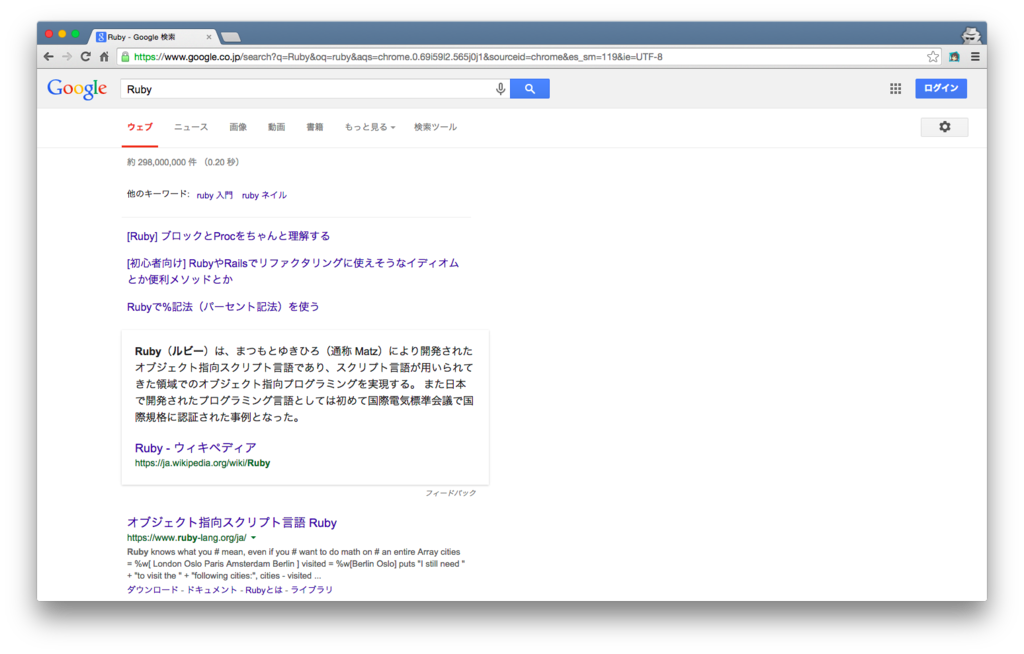Open the Chrome hamburger menu
1024x654 pixels.
pos(975,57)
